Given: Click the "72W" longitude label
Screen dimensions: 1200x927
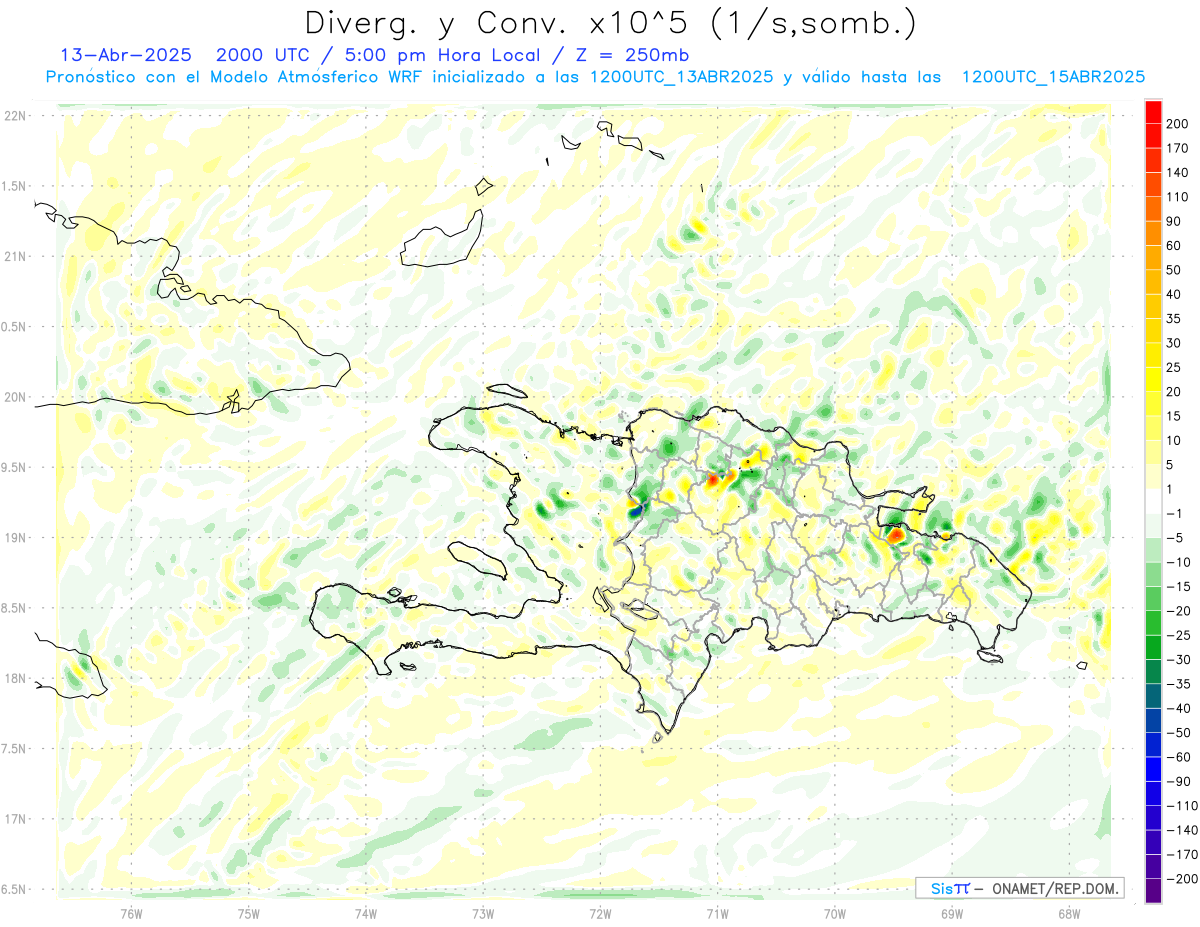Looking at the screenshot, I should coord(600,912).
